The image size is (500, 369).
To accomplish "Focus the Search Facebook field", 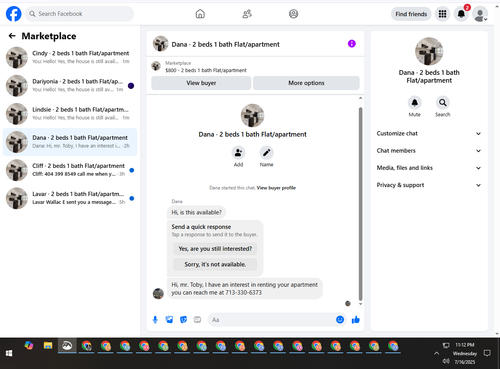I will coord(79,14).
